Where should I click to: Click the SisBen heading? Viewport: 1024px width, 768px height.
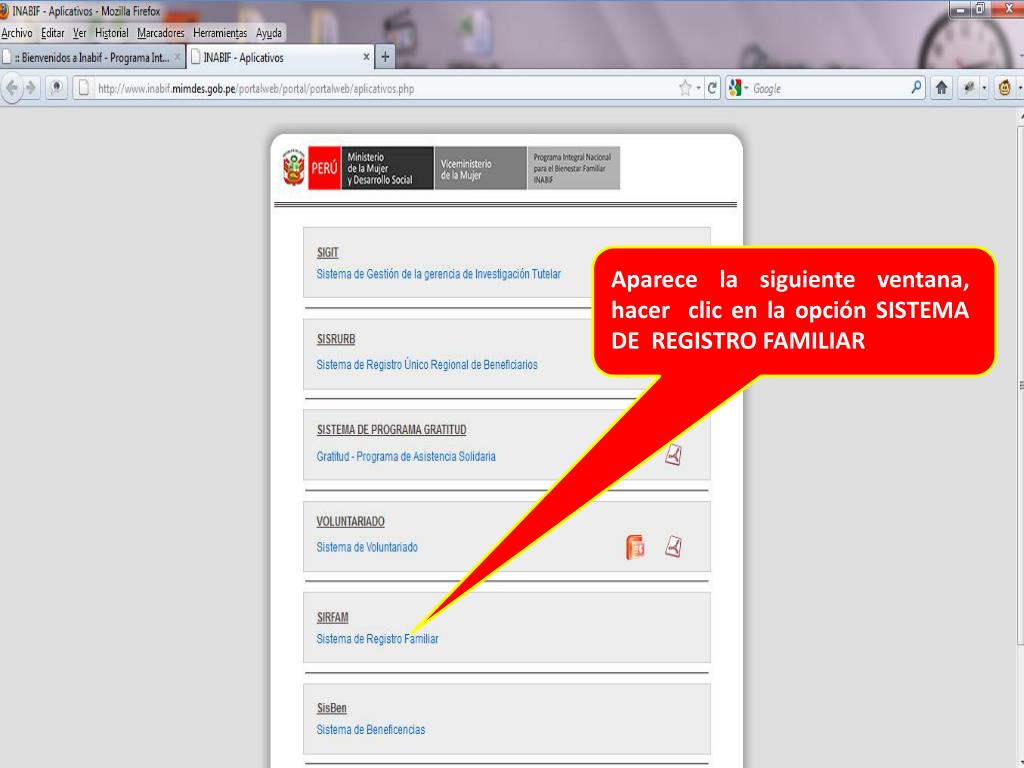[332, 708]
